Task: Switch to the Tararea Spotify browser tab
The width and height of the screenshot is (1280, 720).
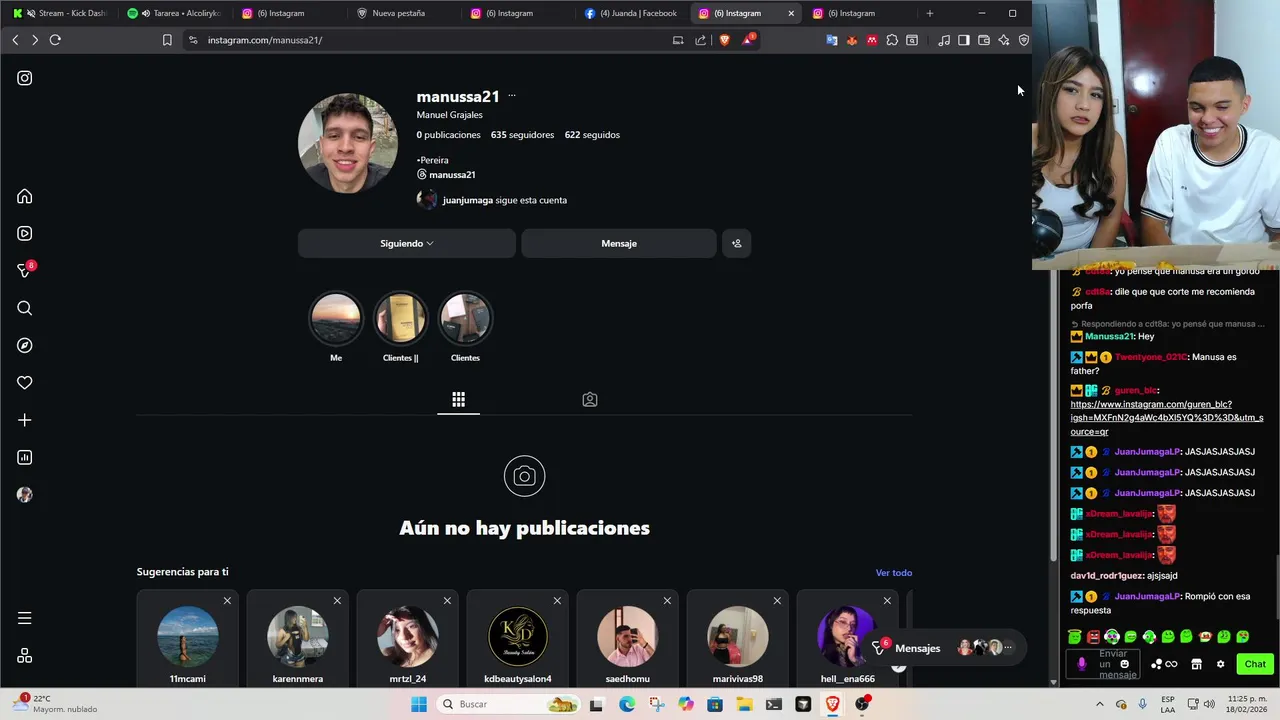Action: coord(174,13)
